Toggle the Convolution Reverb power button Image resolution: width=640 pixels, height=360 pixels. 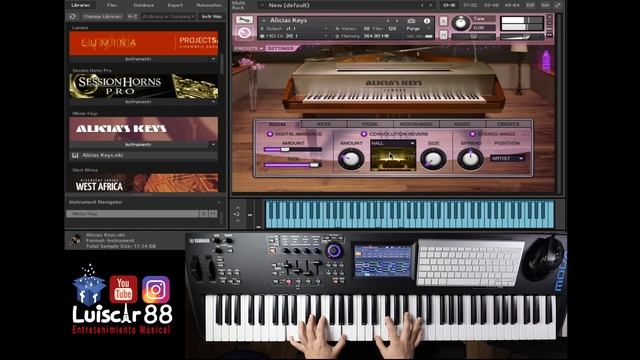tap(364, 134)
